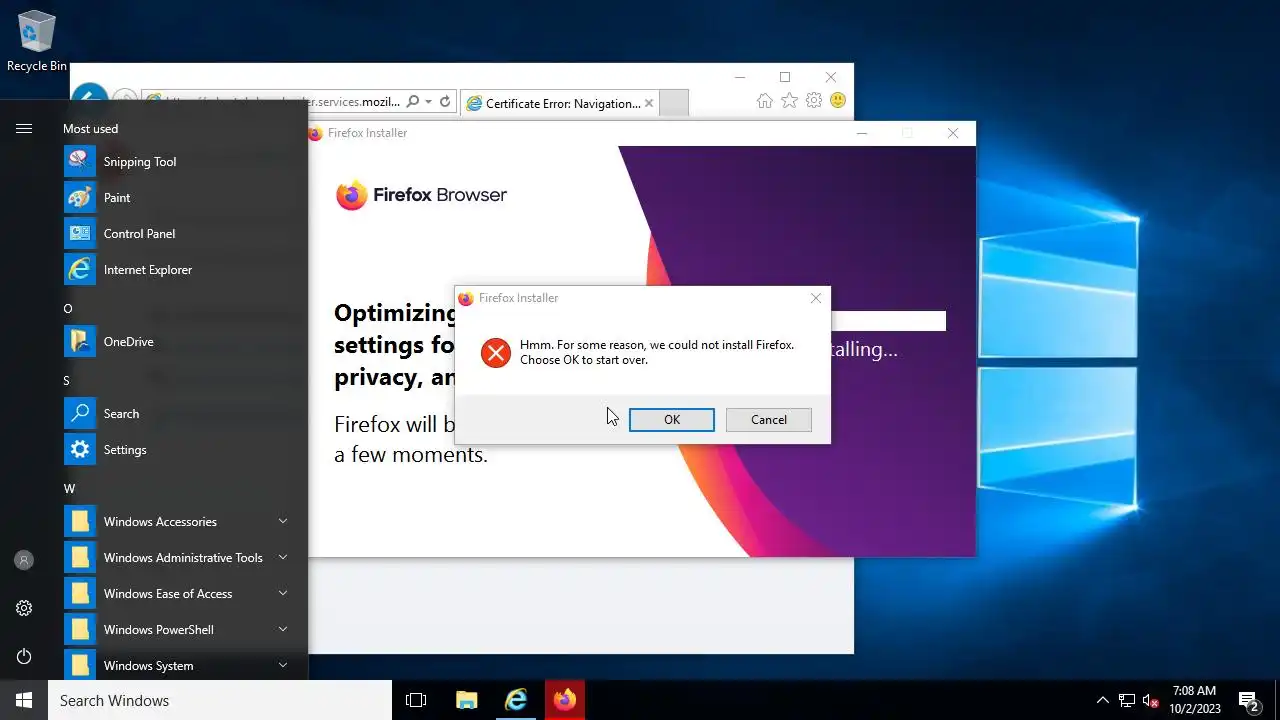Click the 'S' letter group header
Image resolution: width=1280 pixels, height=720 pixels.
[67, 380]
